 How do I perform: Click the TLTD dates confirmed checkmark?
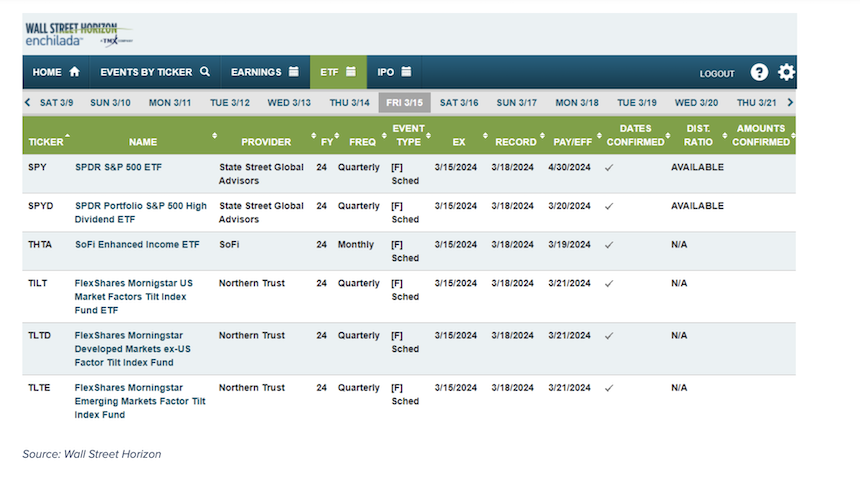point(609,336)
